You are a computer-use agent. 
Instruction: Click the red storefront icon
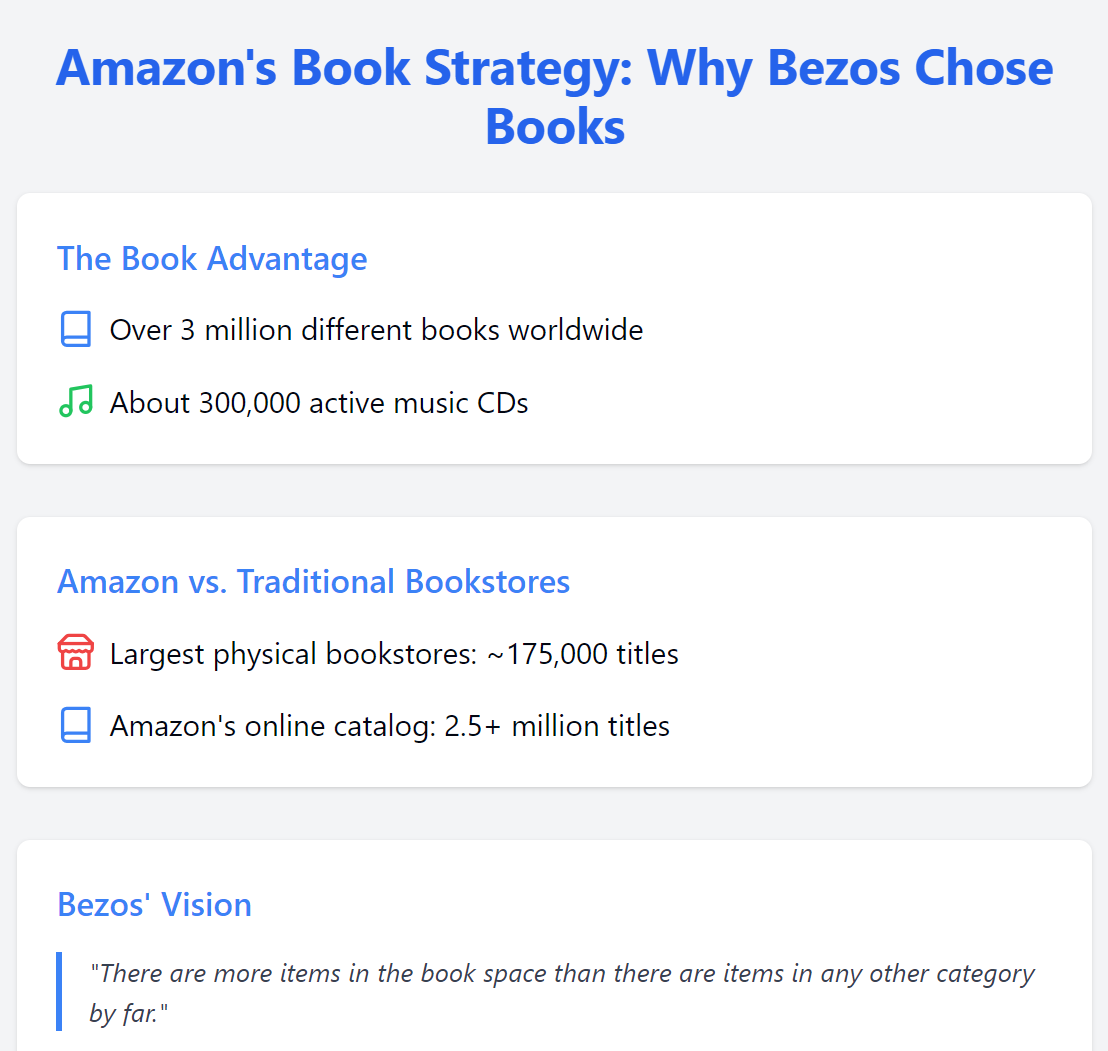76,654
